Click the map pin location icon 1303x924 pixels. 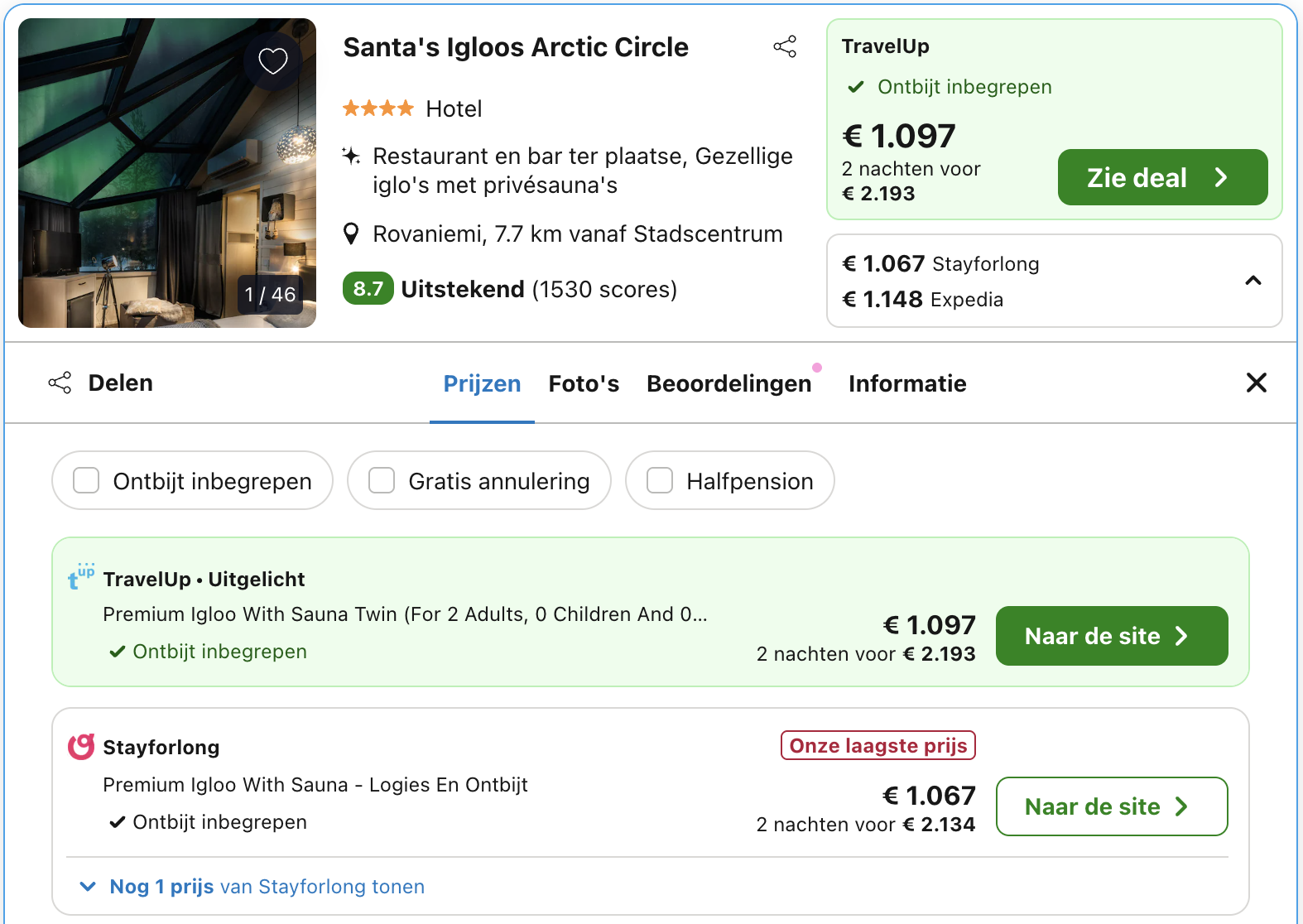coord(351,234)
